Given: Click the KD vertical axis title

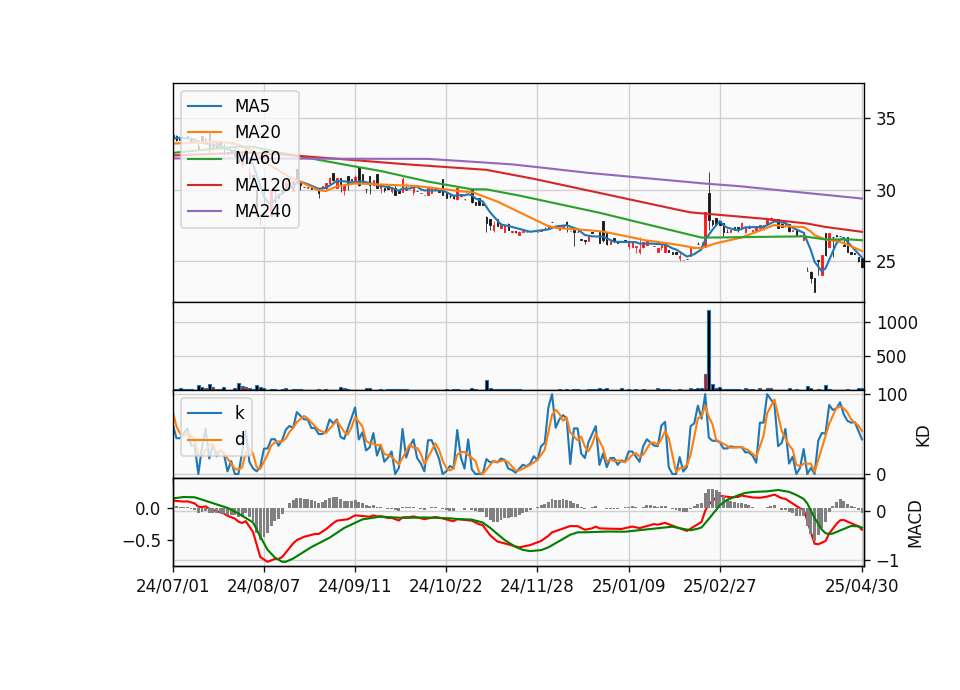Looking at the screenshot, I should point(923,437).
